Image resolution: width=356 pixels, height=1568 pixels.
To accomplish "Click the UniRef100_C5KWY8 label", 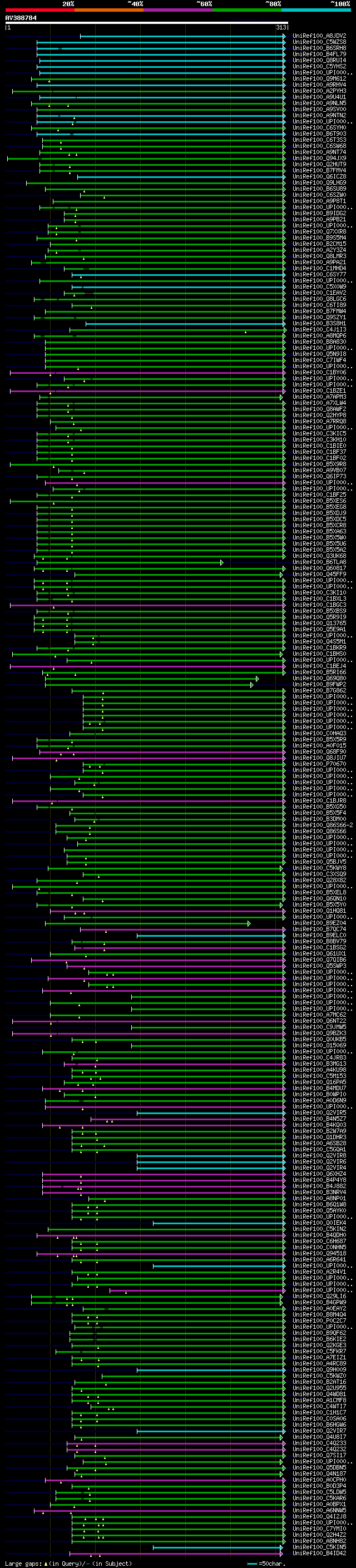I will [319, 868].
